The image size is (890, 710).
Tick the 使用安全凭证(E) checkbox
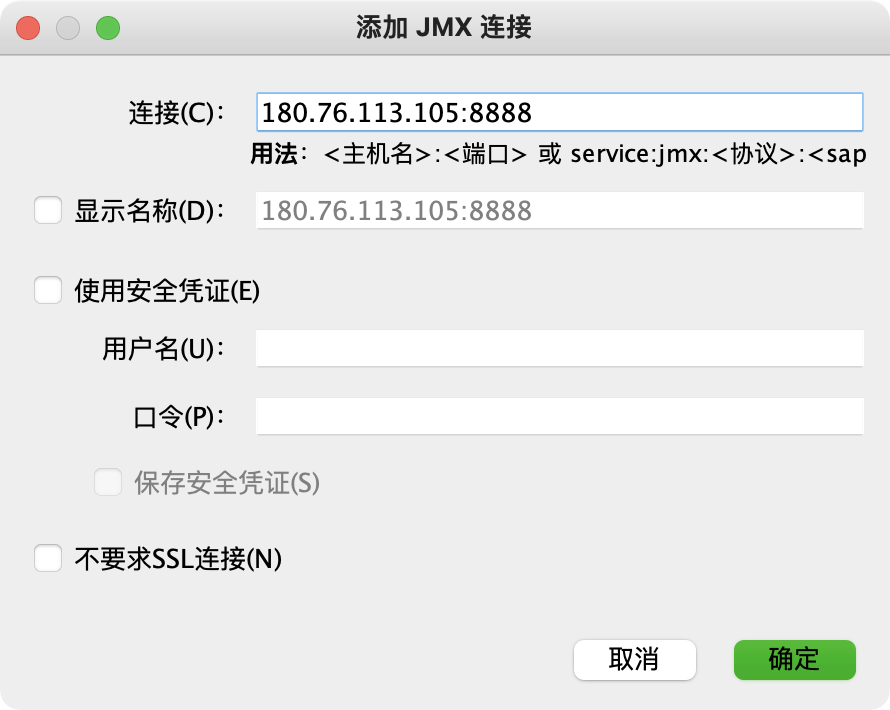pos(48,290)
